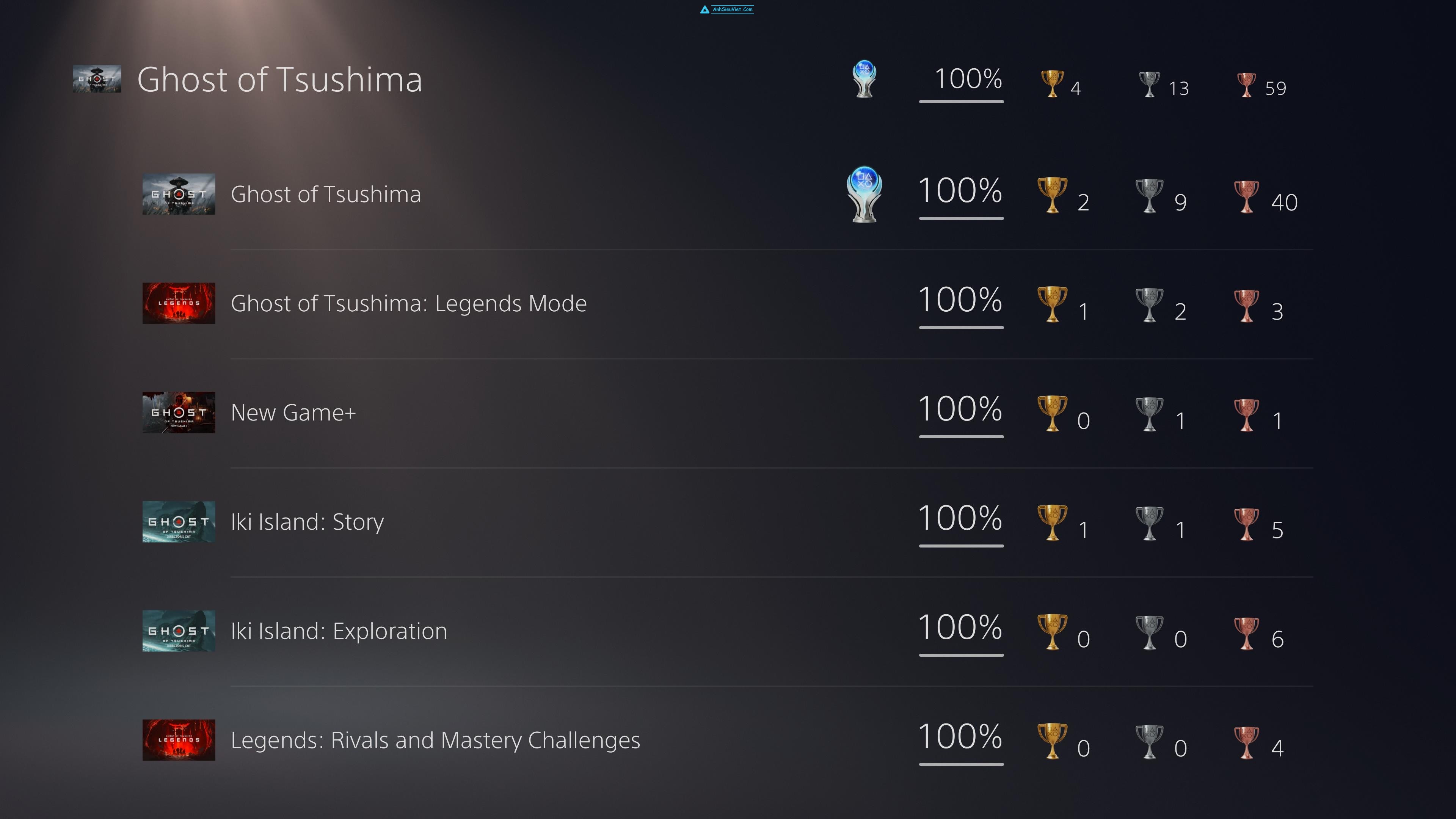This screenshot has width=1456, height=819.
Task: Click the header bronze trophy icon showing 59
Action: pyautogui.click(x=1246, y=84)
